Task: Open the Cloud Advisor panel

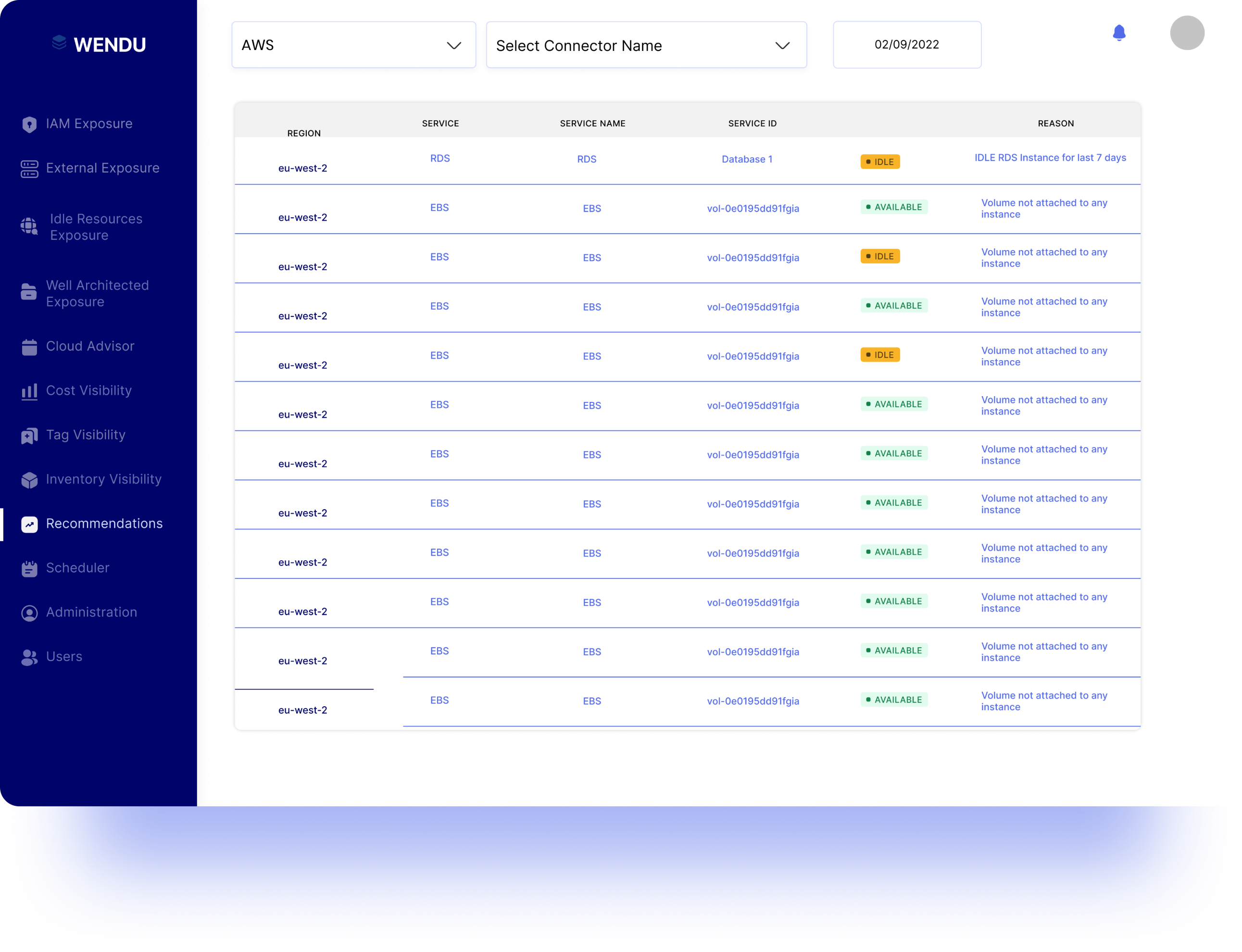Action: (29, 346)
